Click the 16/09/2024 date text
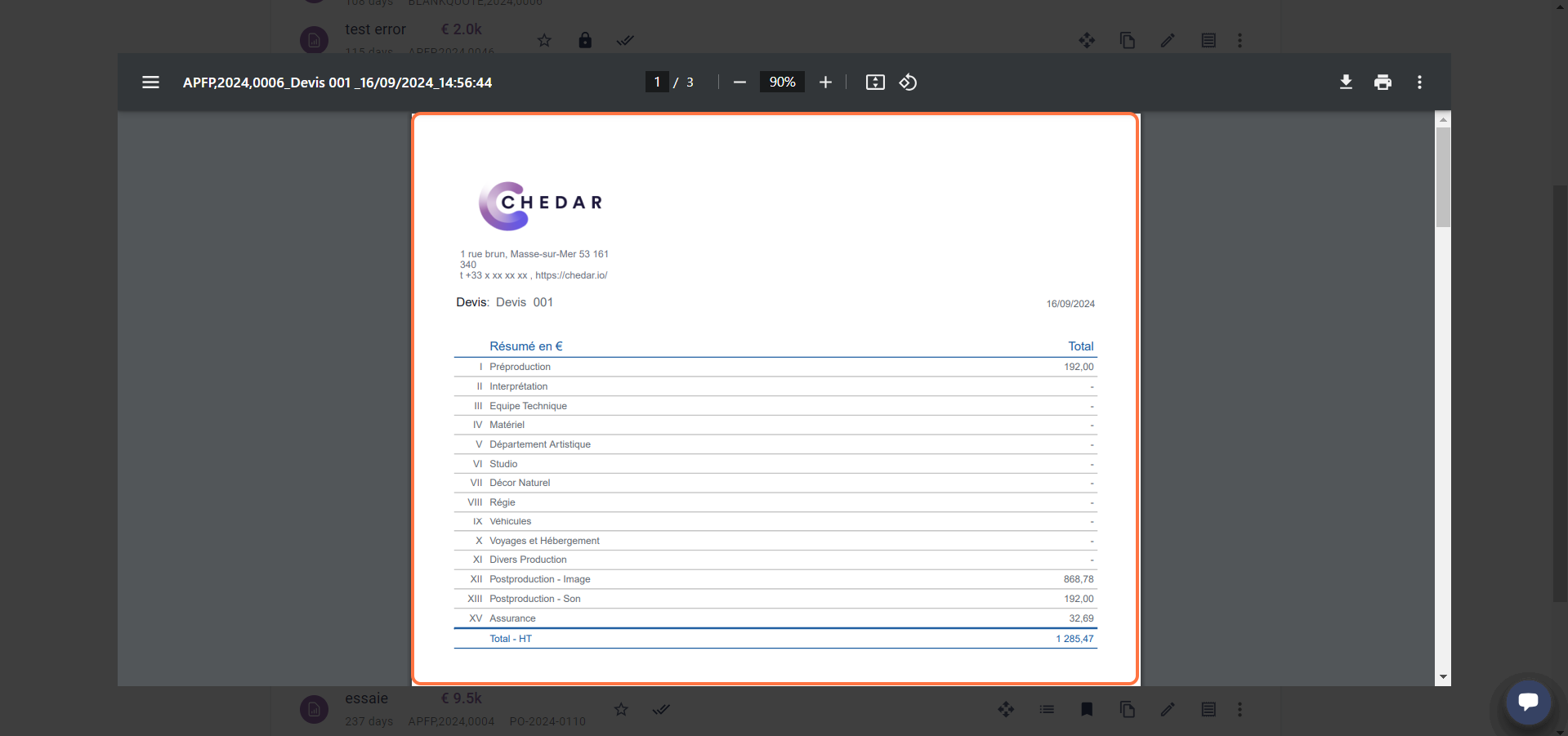The width and height of the screenshot is (1568, 736). pos(1070,304)
